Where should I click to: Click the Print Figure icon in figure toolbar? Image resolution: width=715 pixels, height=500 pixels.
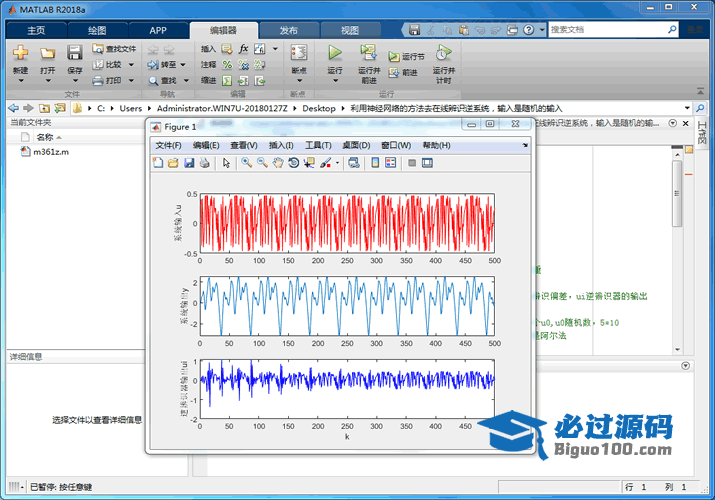pos(204,163)
